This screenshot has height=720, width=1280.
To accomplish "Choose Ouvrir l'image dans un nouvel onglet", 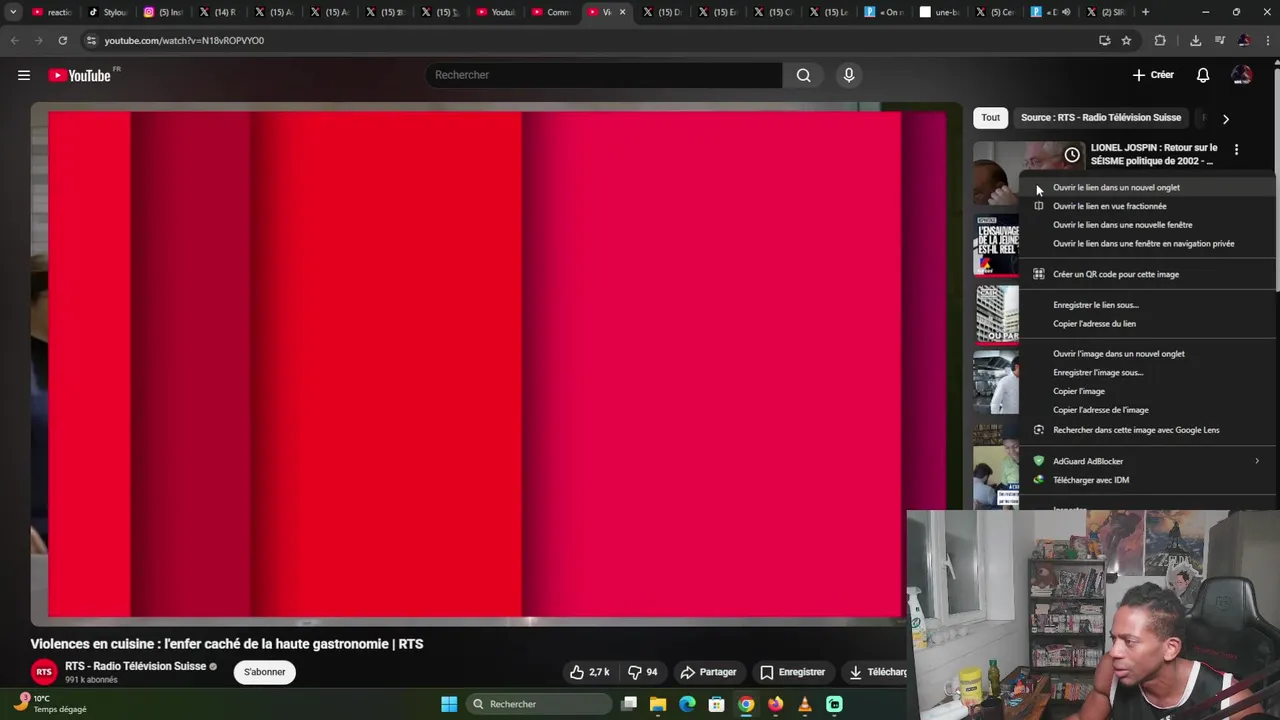I will click(1118, 354).
